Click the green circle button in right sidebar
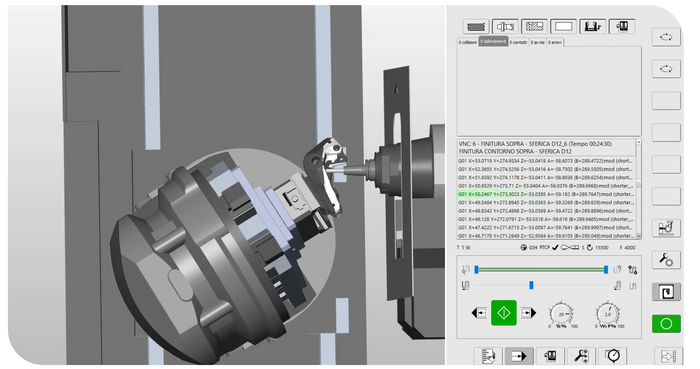The image size is (700, 369). pos(666,323)
